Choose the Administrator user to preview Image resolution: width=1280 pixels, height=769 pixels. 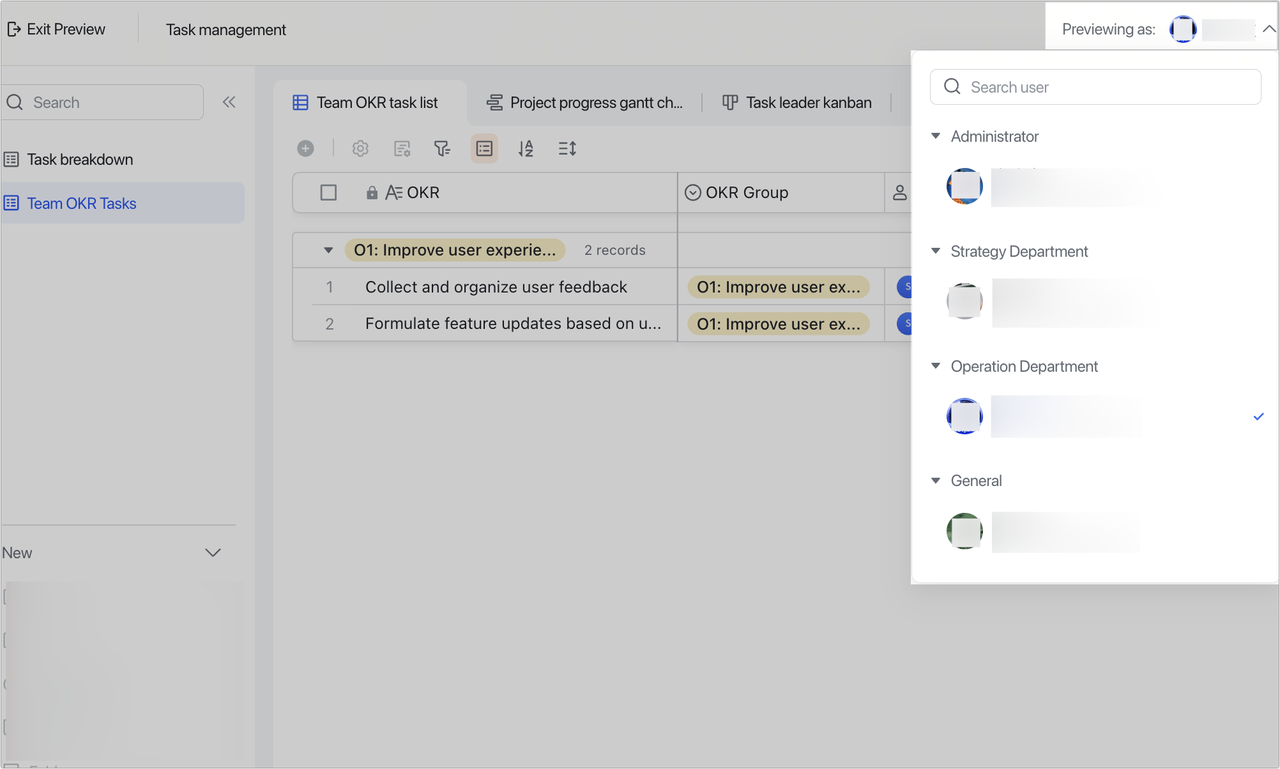tap(1065, 187)
